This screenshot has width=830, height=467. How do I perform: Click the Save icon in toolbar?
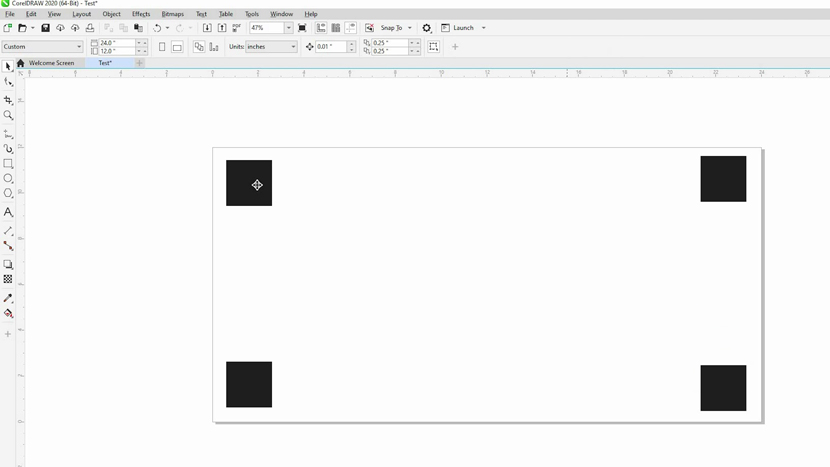pos(45,28)
